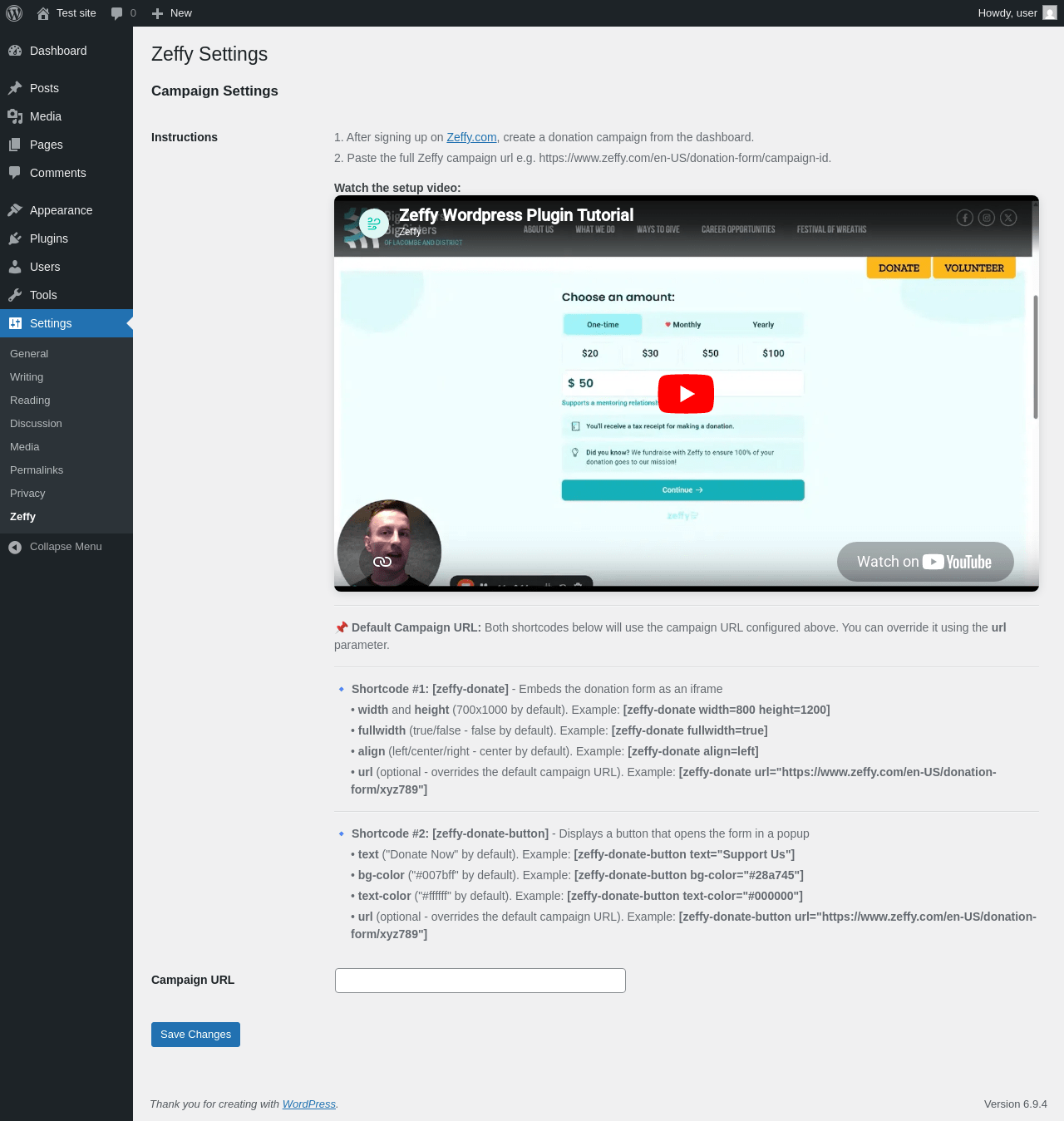Viewport: 1064px width, 1121px height.
Task: Click the Test site name in the admin bar
Action: click(76, 13)
